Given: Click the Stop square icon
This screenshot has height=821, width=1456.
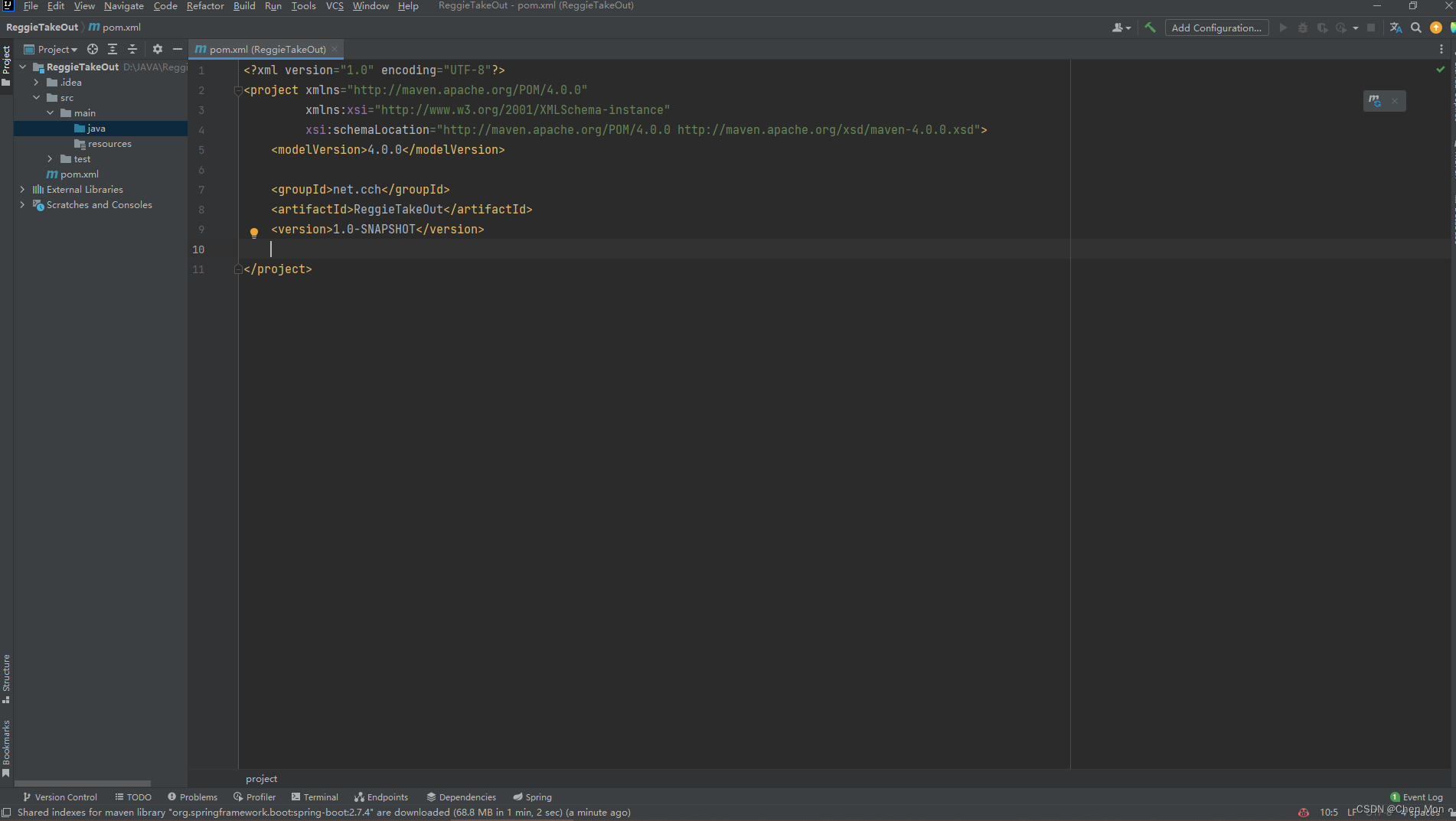Looking at the screenshot, I should [x=1371, y=28].
